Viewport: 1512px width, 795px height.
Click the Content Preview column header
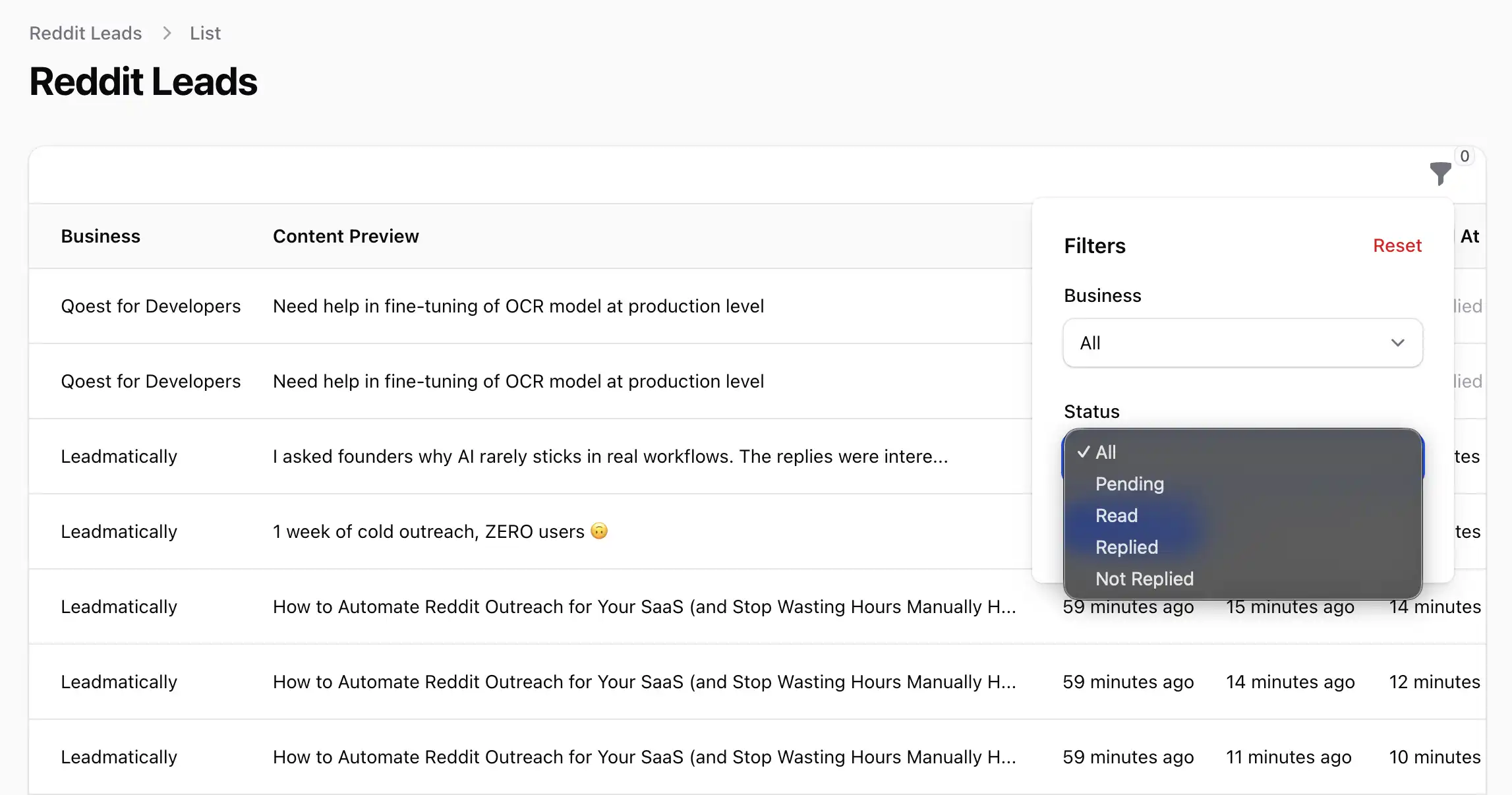(x=345, y=236)
